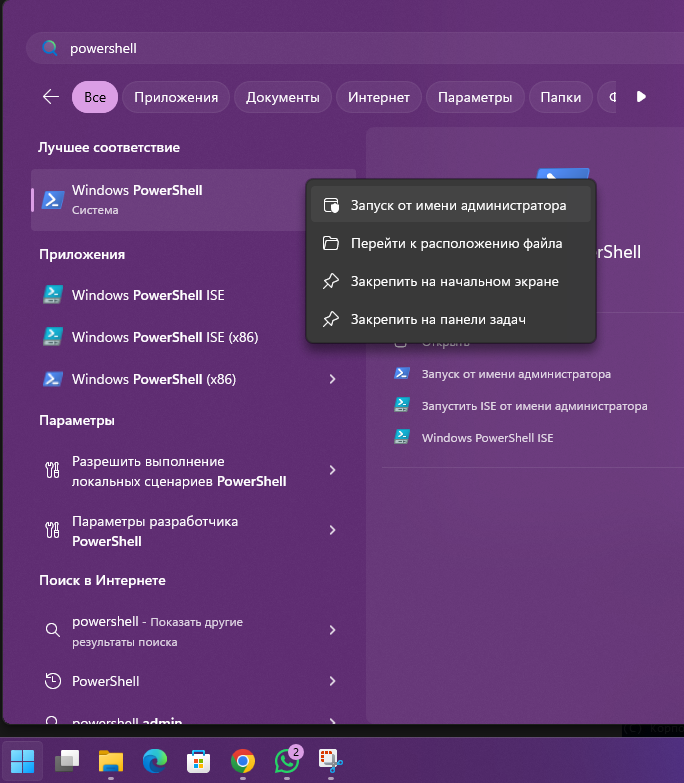Launch Google Chrome from the taskbar
This screenshot has width=684, height=783.
pos(243,761)
